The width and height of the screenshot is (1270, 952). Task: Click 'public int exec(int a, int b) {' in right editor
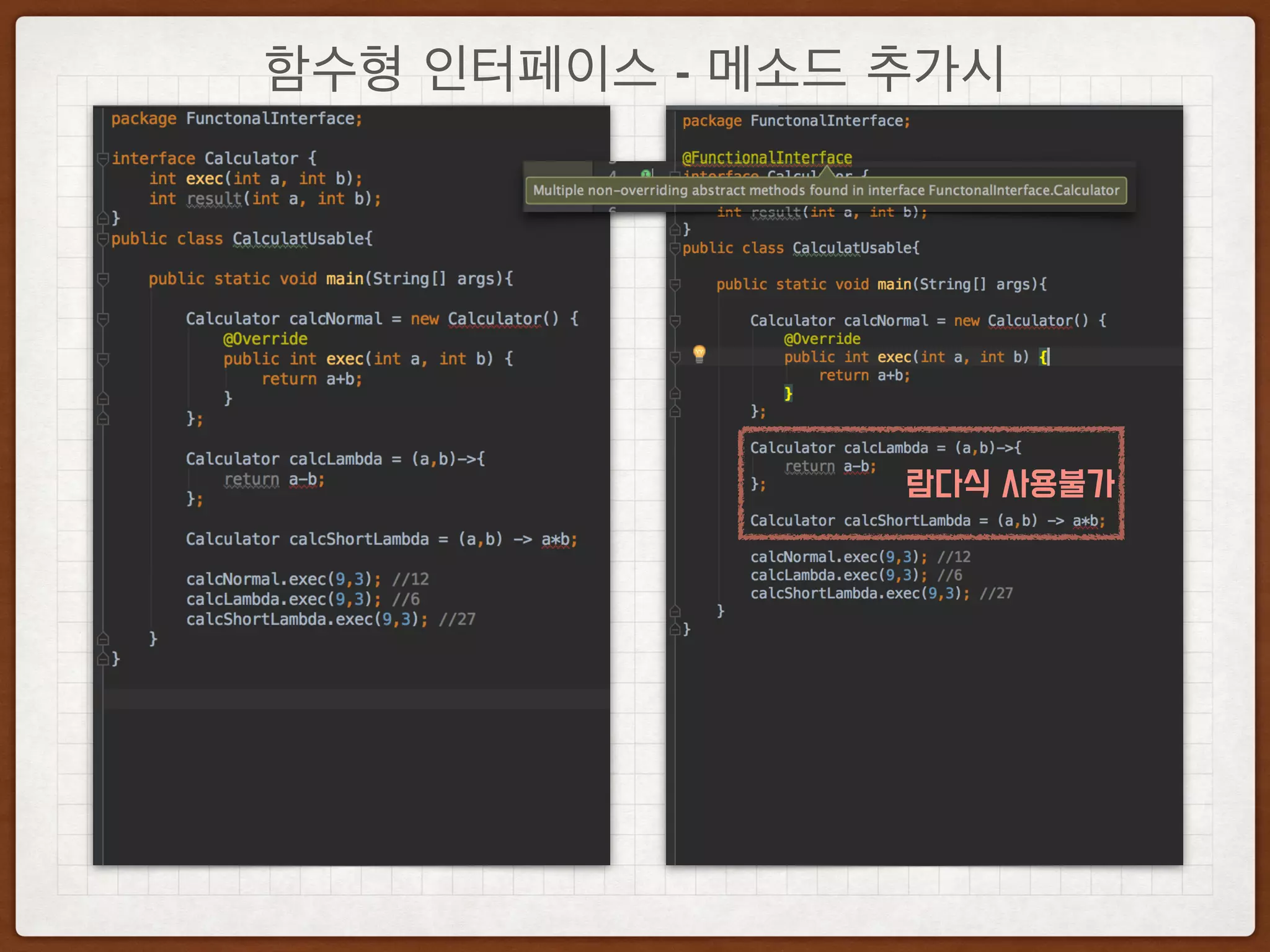click(x=917, y=357)
